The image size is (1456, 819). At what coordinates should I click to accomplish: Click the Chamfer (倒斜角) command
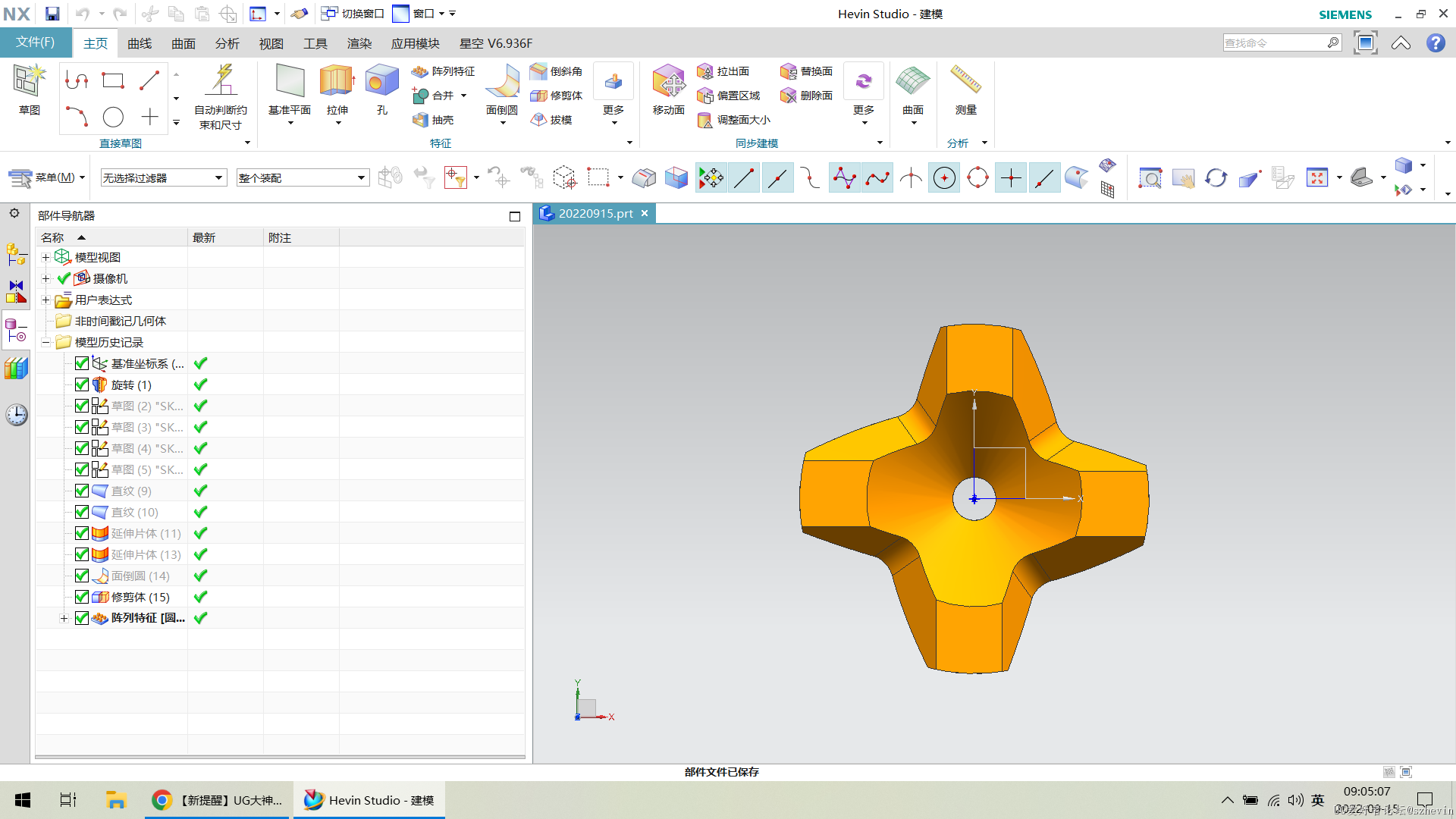click(556, 71)
